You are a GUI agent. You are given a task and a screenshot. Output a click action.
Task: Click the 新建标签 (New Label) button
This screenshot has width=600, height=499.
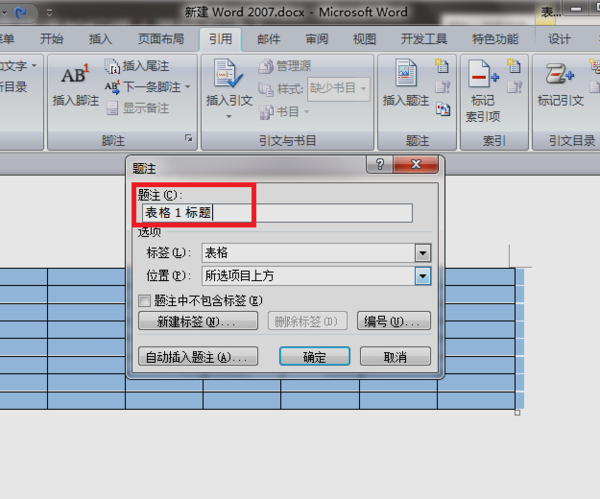(198, 321)
